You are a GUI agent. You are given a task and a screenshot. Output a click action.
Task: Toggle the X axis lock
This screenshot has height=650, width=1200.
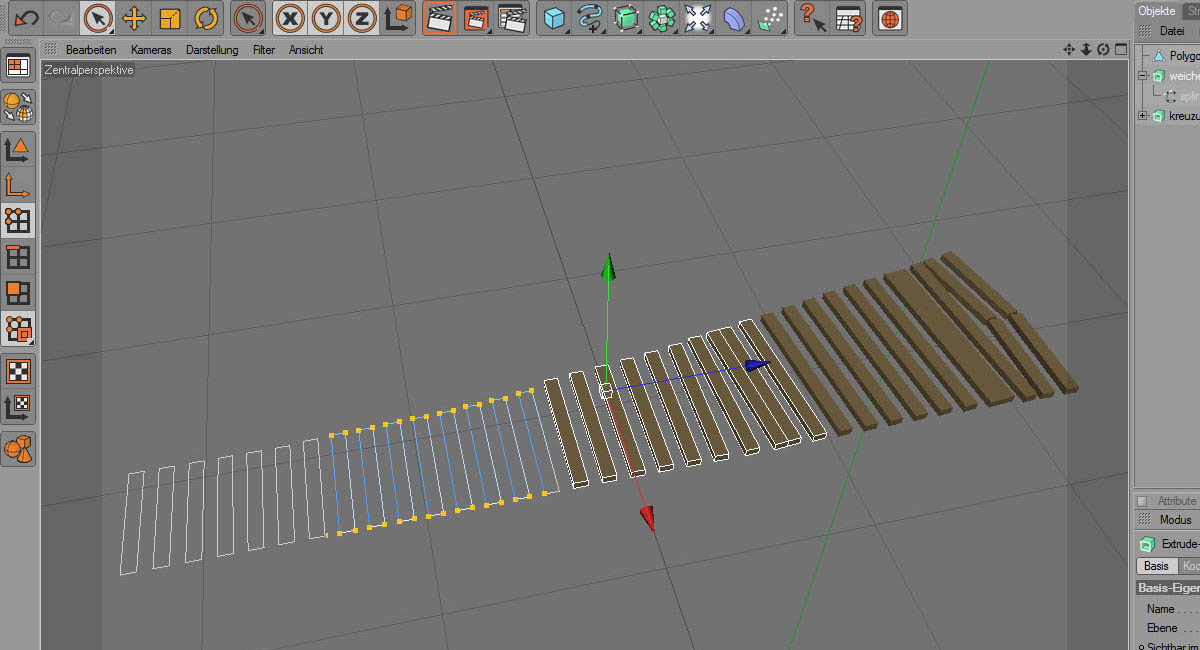click(x=290, y=18)
